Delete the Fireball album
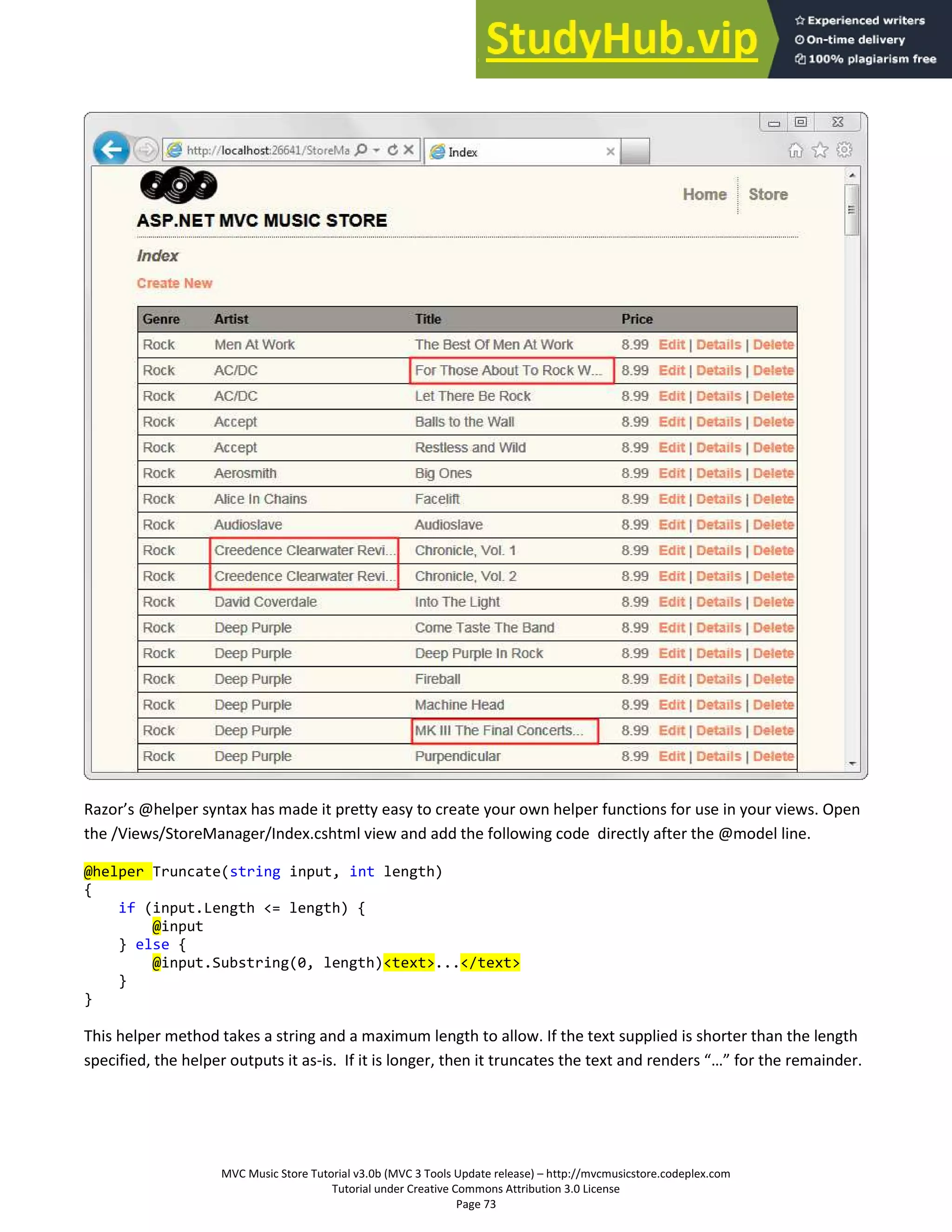The height and width of the screenshot is (1232, 952). coord(773,679)
